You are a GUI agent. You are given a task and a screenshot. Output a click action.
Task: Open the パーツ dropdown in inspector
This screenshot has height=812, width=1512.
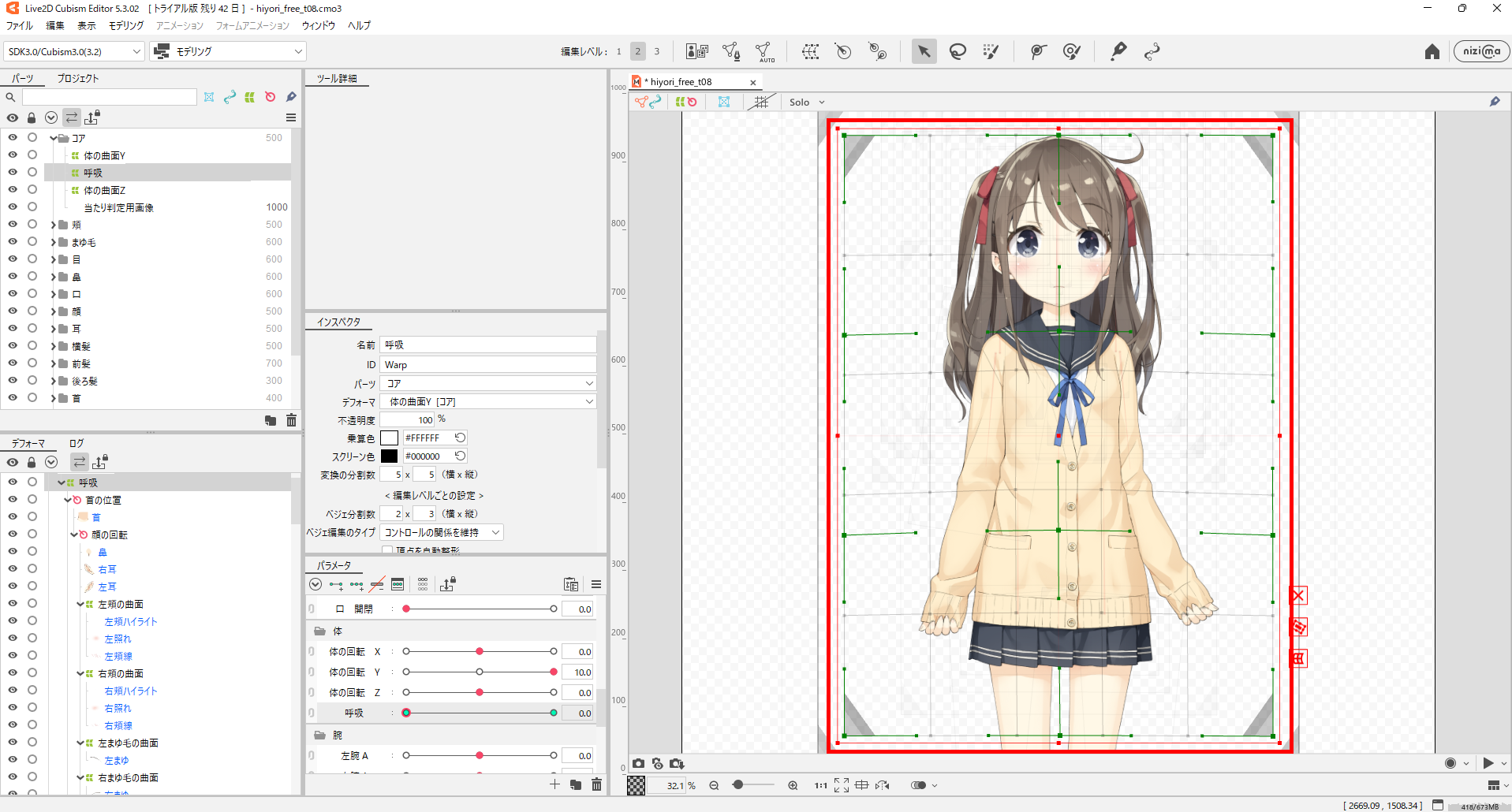pos(488,383)
